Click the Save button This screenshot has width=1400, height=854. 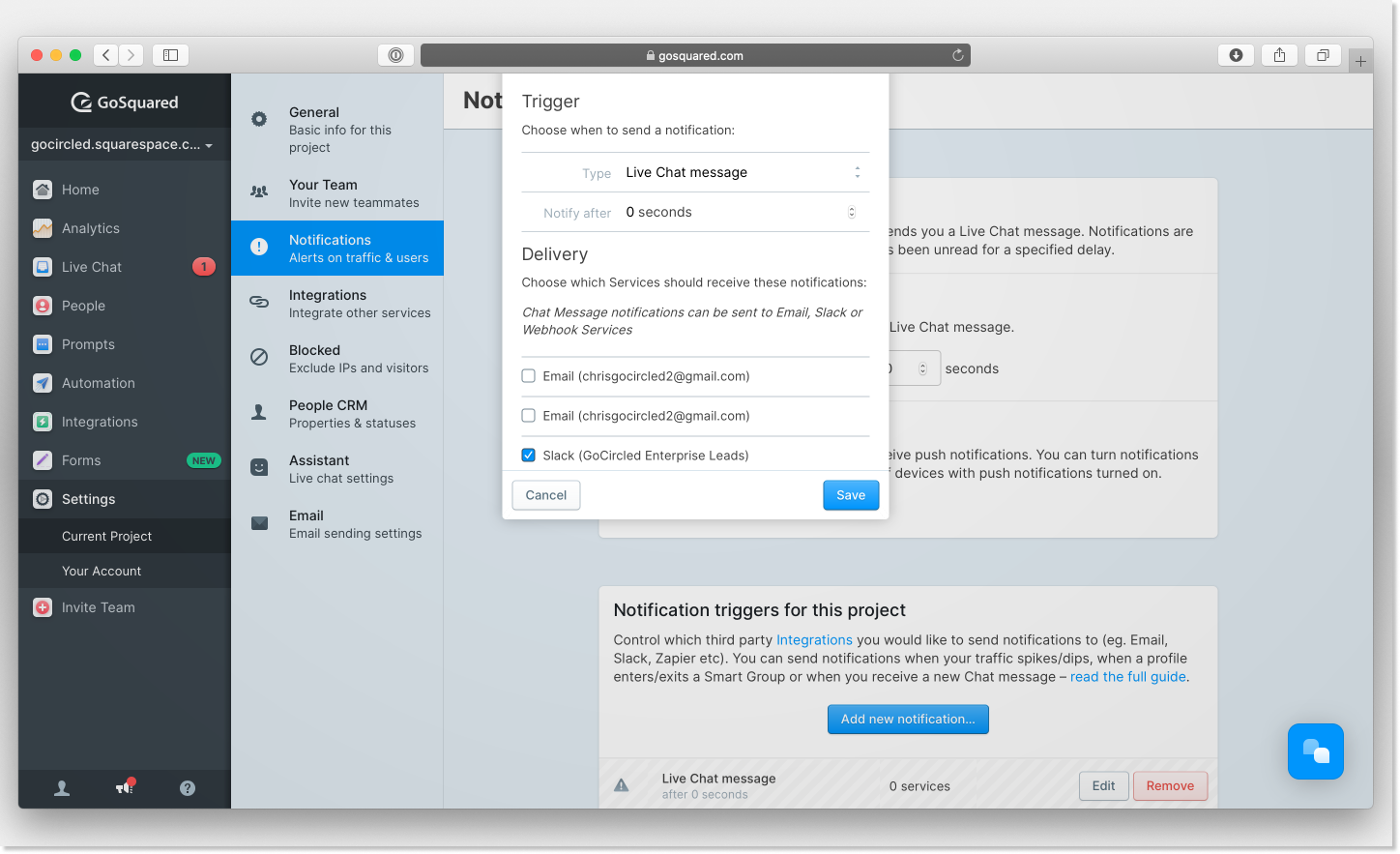851,495
